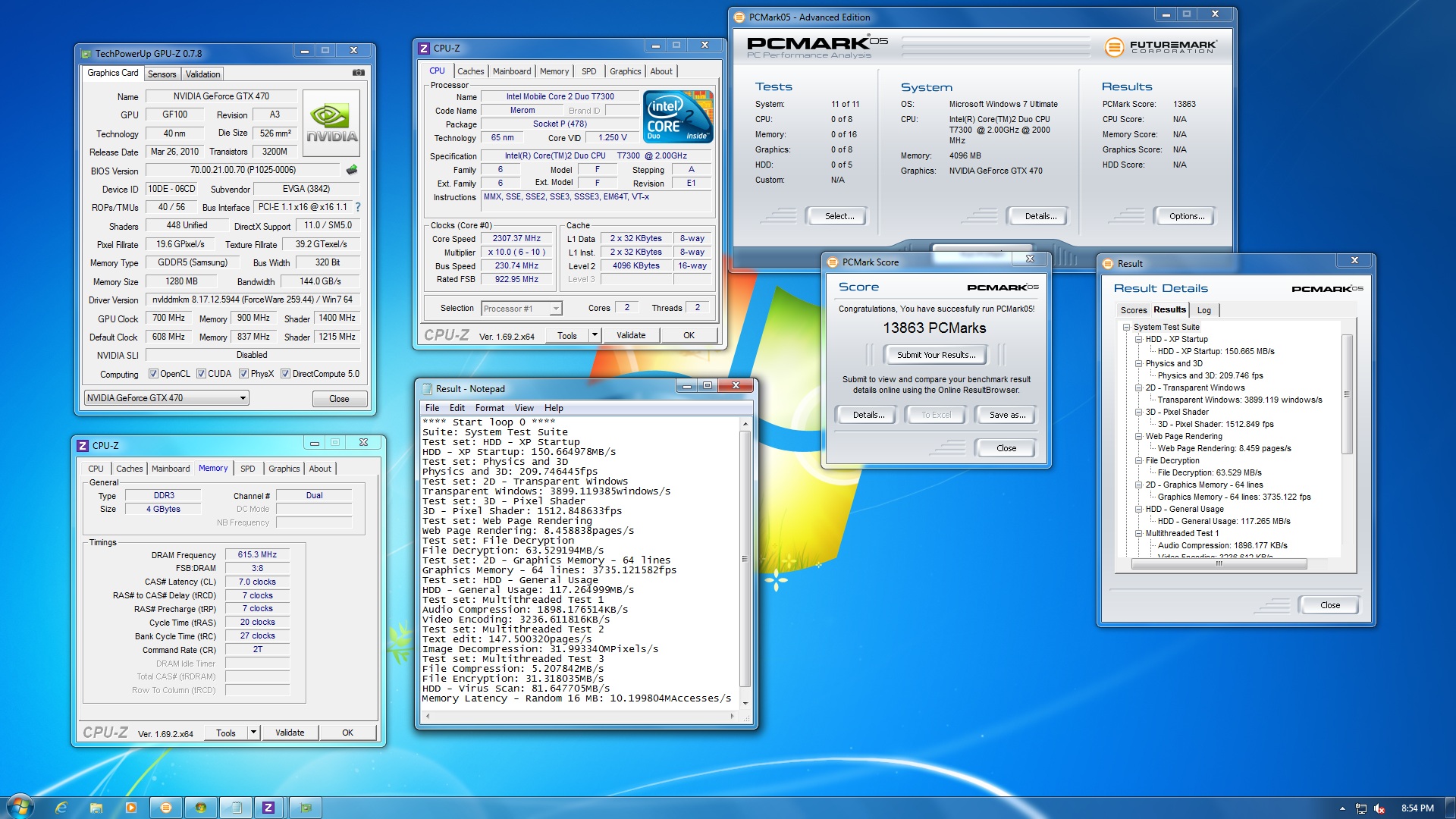1456x819 pixels.
Task: Open the Tools dropdown arrow in Memory CPU-Z
Action: pyautogui.click(x=253, y=733)
